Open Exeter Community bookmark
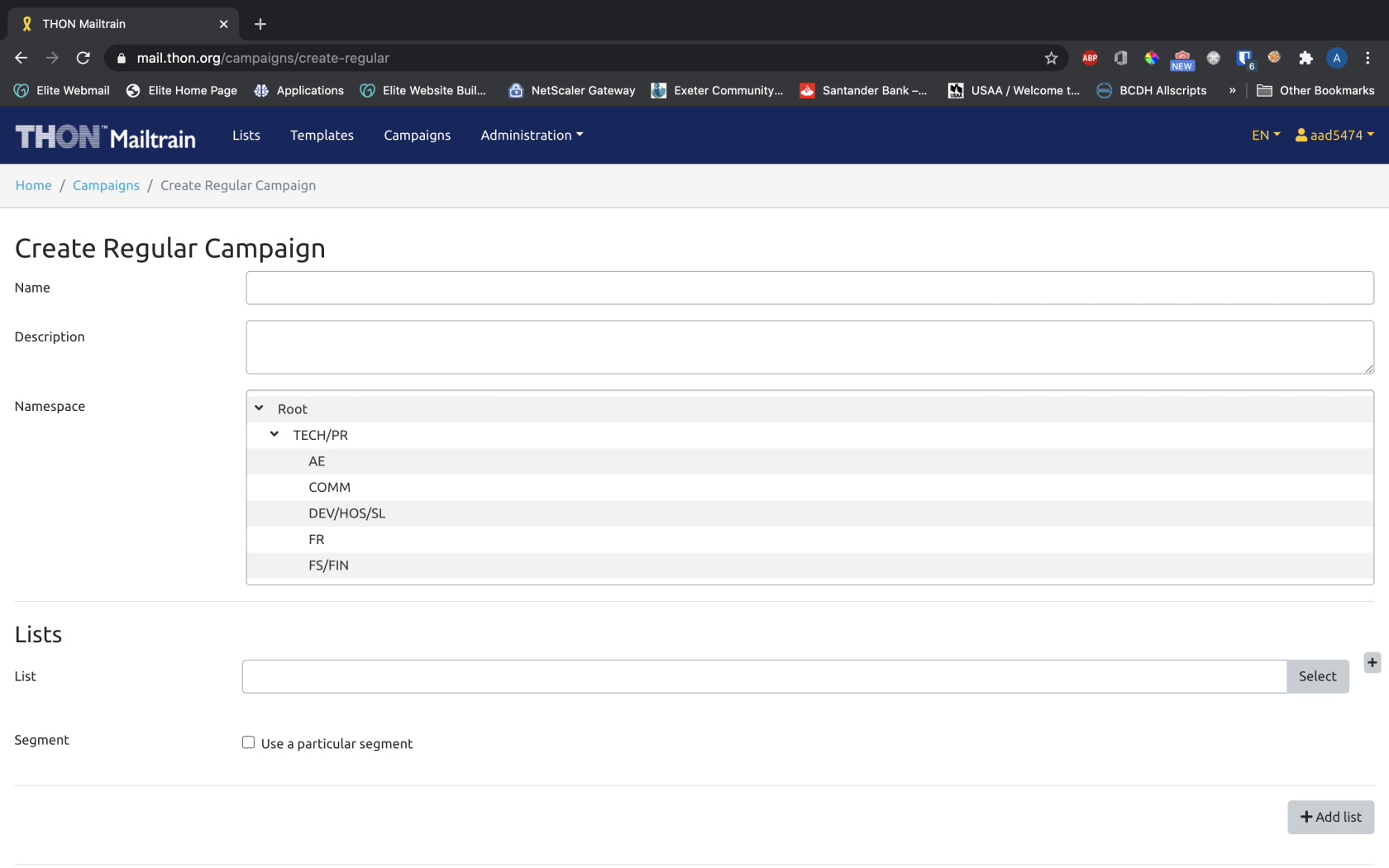The width and height of the screenshot is (1389, 868). tap(717, 90)
